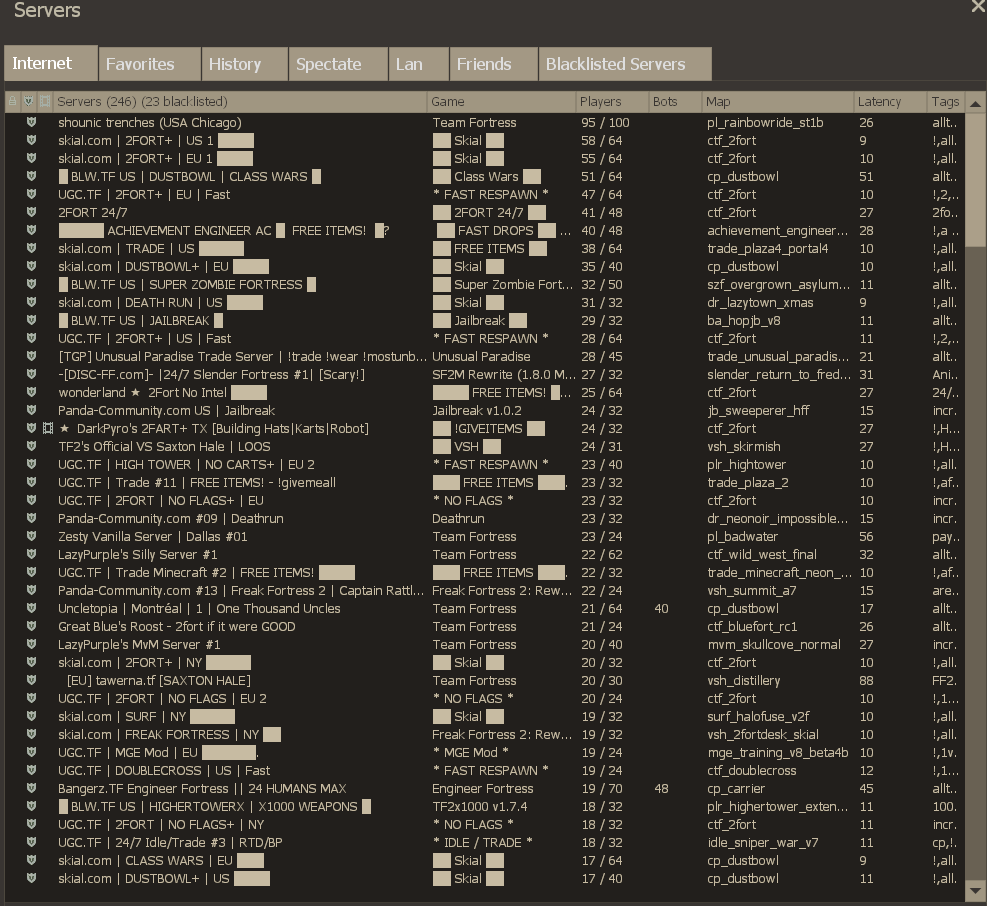Viewport: 987px width, 906px height.
Task: Select Panda-Community.com #09 Deathrun server
Action: [485, 518]
